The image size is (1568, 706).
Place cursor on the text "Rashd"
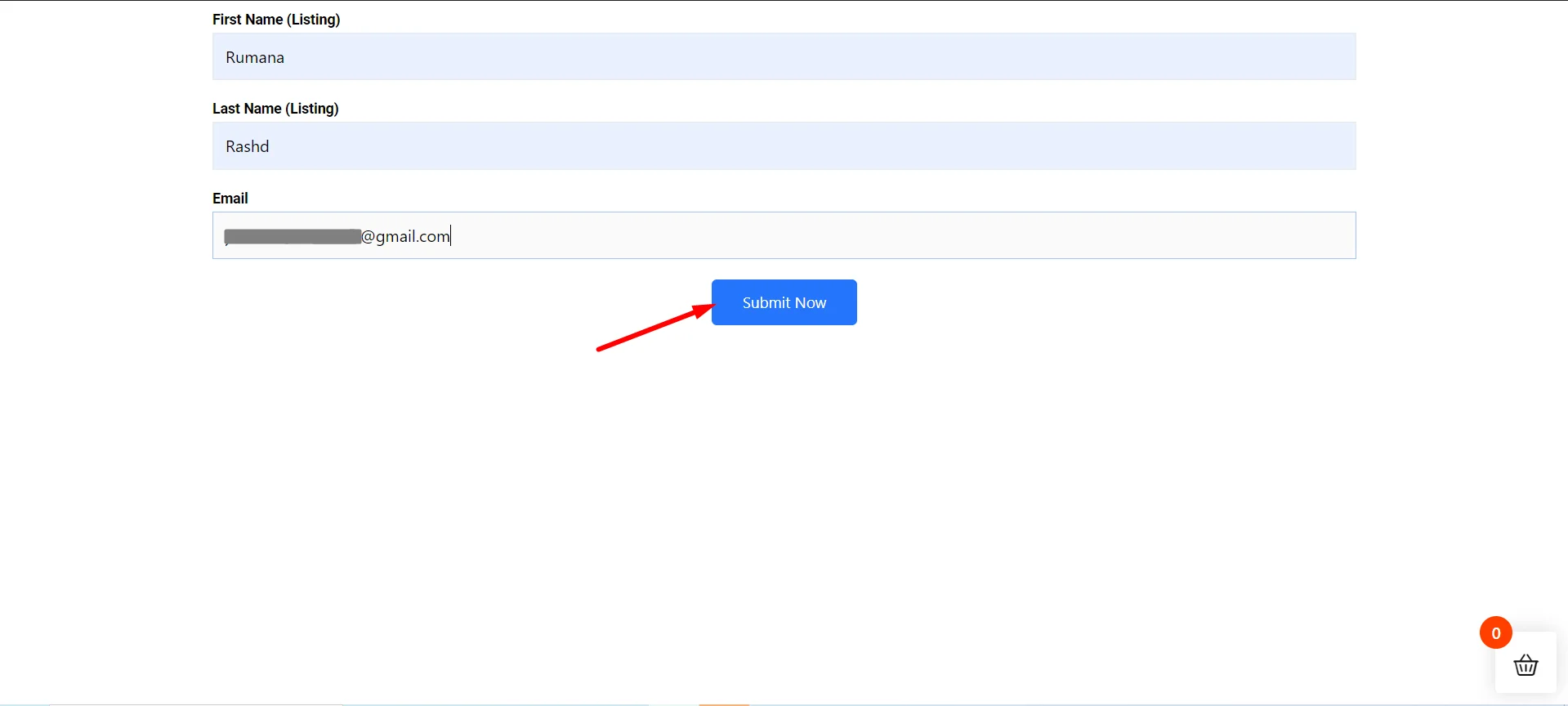[x=247, y=146]
